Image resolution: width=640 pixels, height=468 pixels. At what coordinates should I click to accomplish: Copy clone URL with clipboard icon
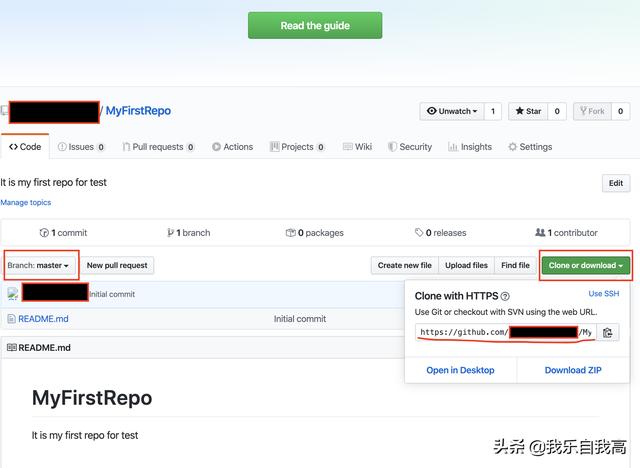[x=608, y=333]
